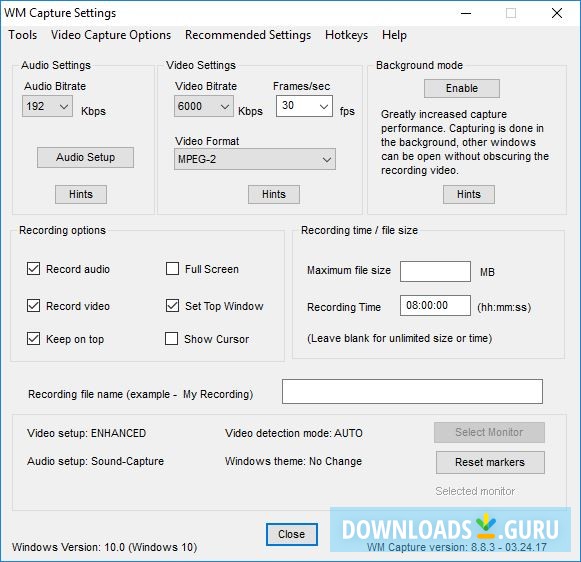
Task: Minimize the WM Capture Settings window
Action: 466,13
